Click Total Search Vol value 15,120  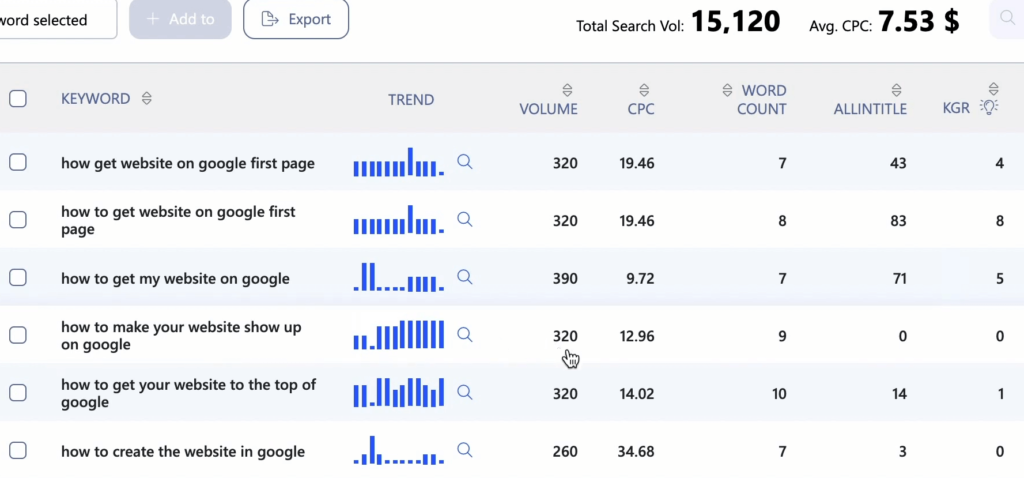tap(735, 22)
